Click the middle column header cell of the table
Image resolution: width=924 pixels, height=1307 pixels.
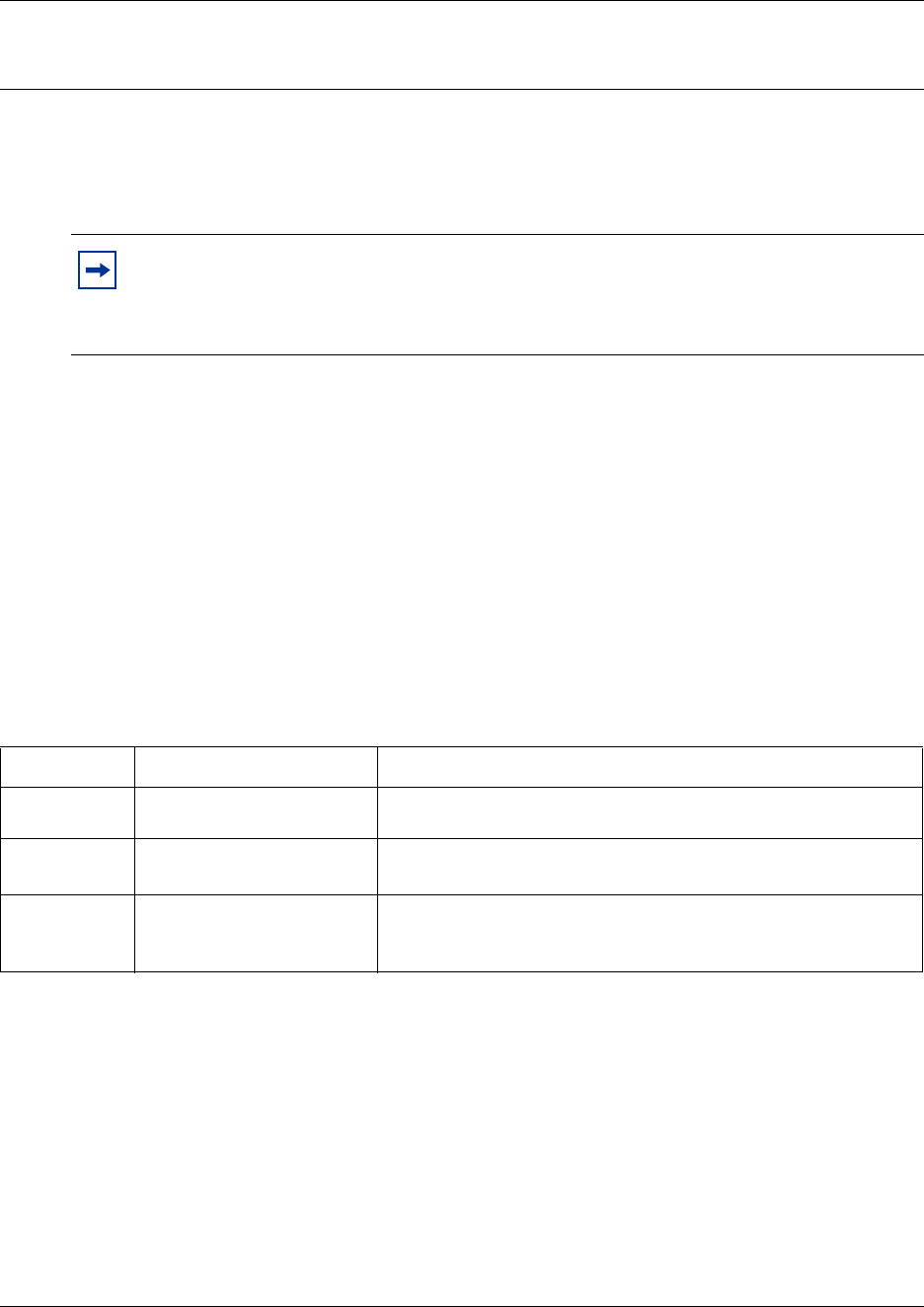click(256, 767)
